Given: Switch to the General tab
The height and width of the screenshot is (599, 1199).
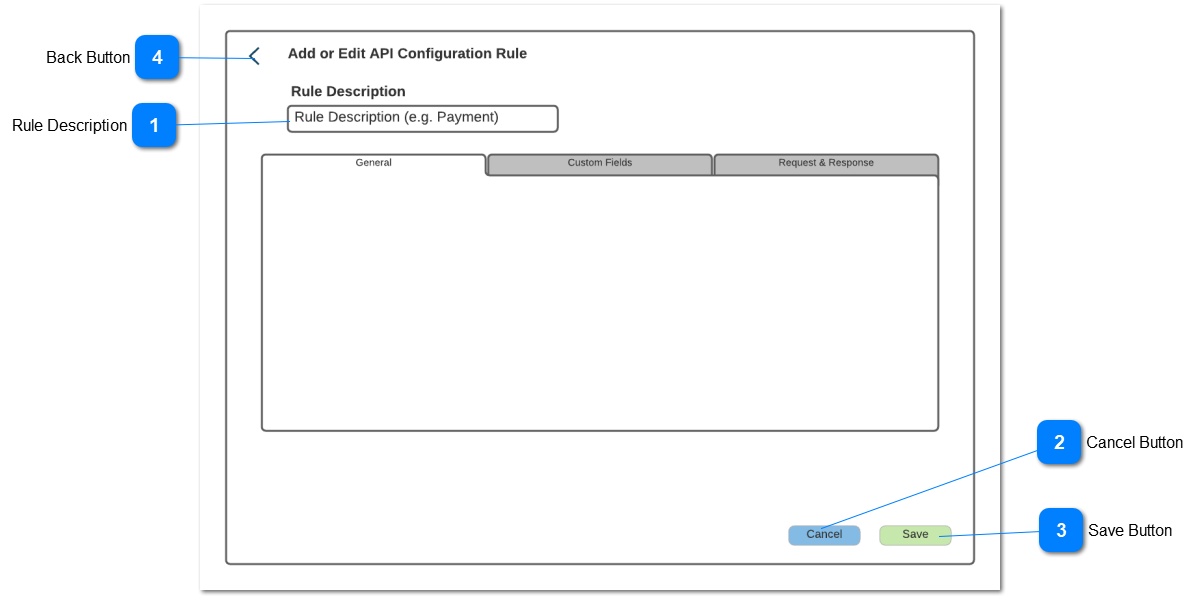Looking at the screenshot, I should (372, 163).
